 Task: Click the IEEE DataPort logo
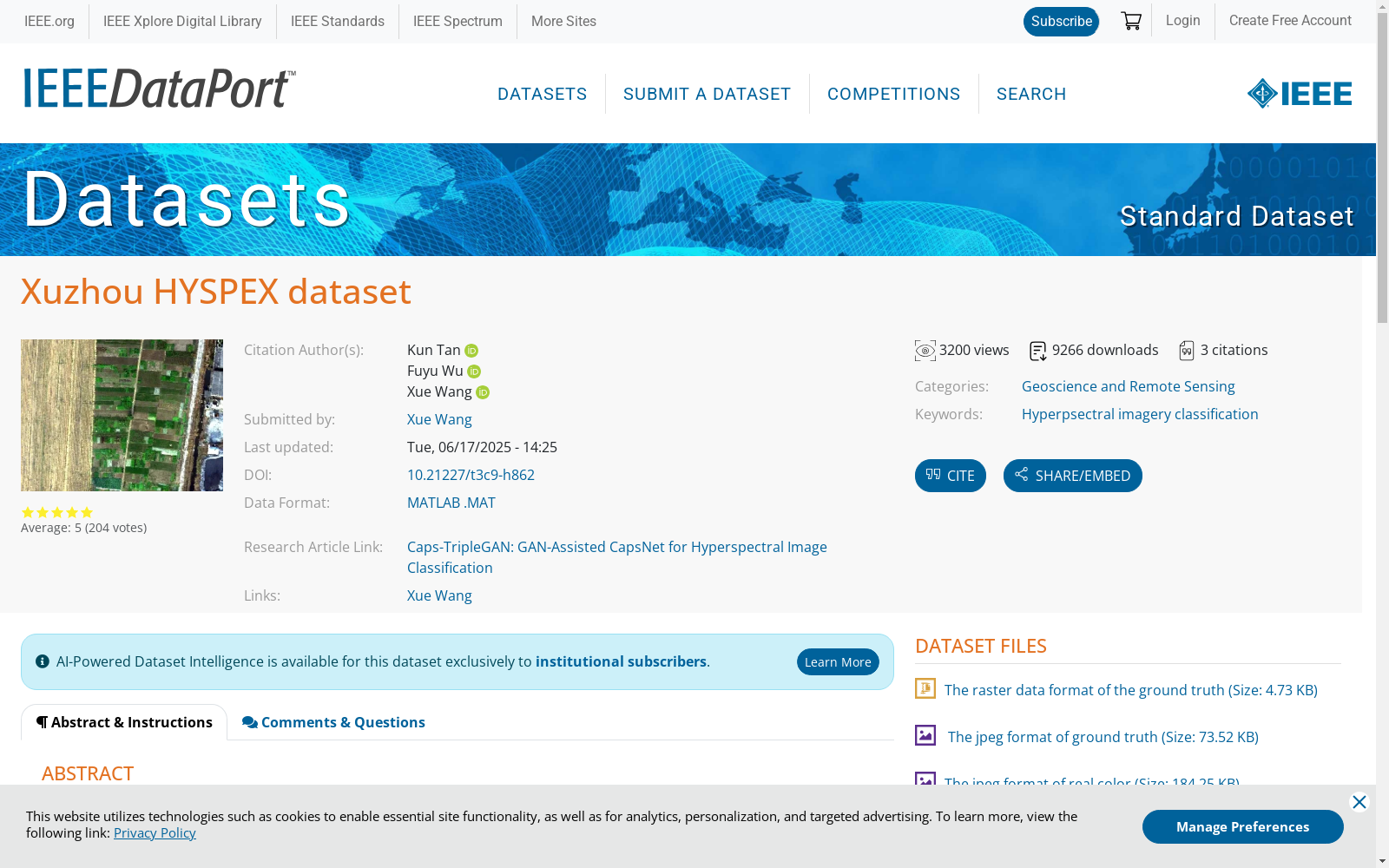click(x=160, y=89)
